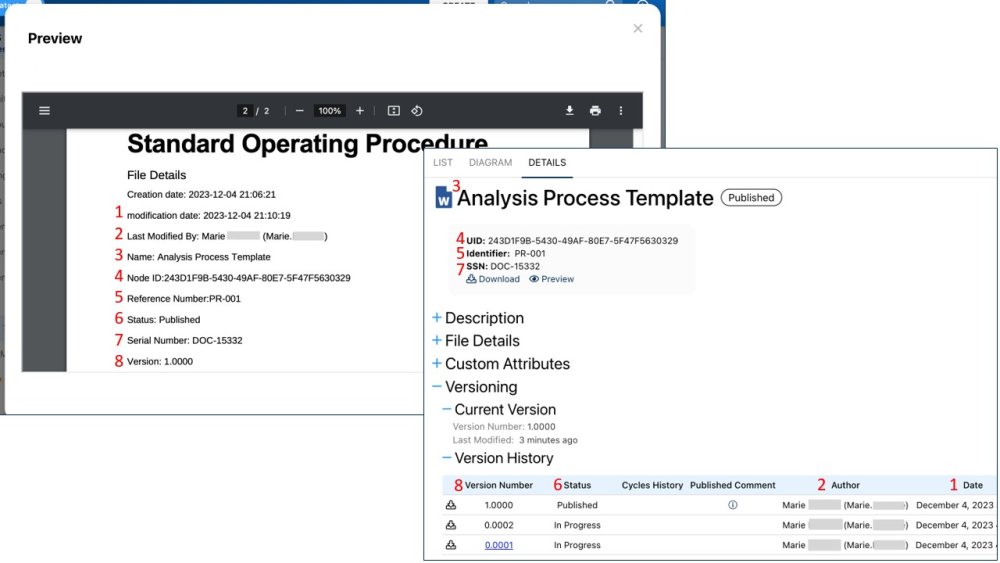Click 'Version Number: 1.0000' under Current Version
The image size is (1000, 563).
click(x=504, y=427)
